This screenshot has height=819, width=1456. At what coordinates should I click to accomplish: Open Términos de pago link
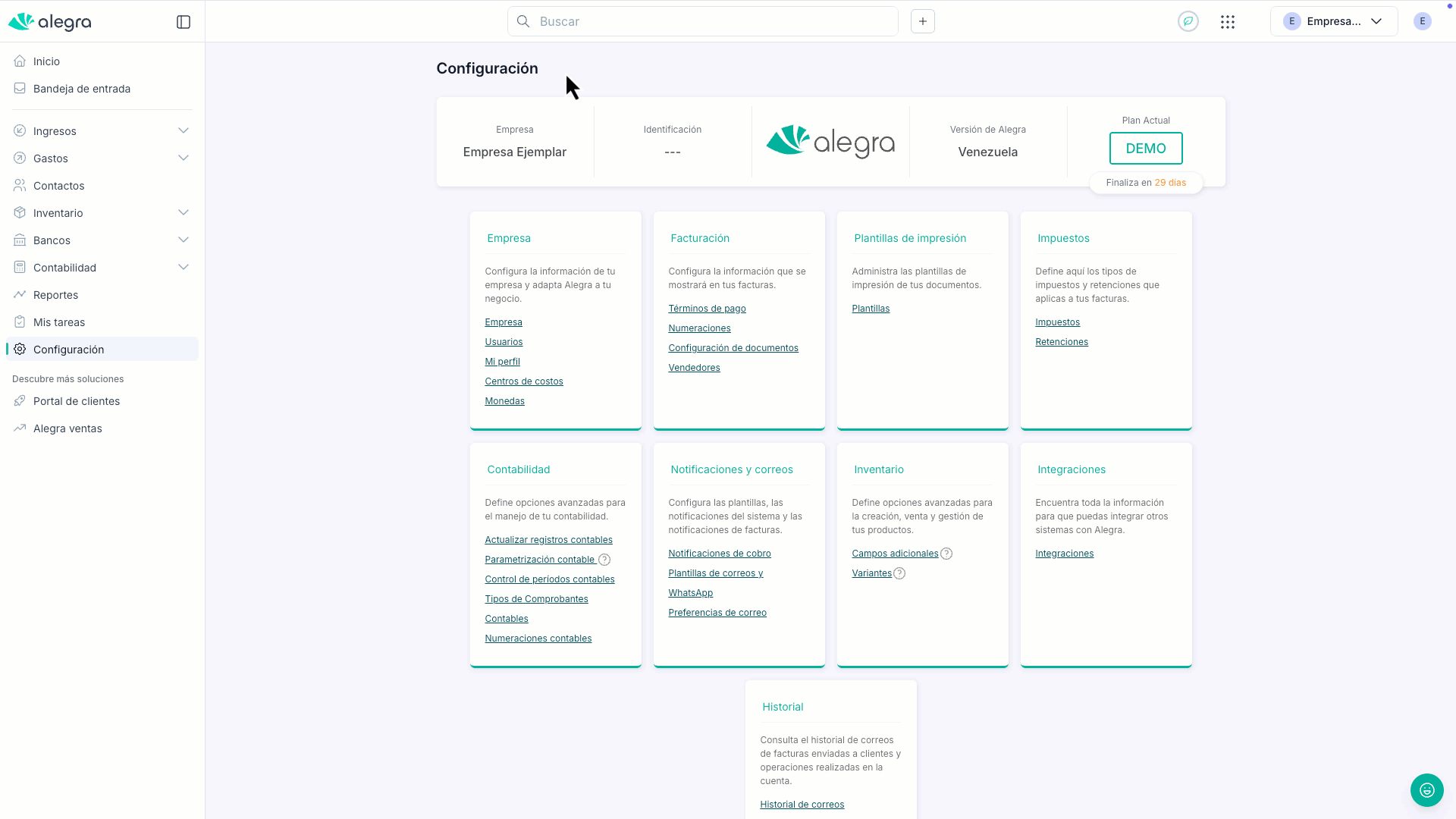click(708, 309)
